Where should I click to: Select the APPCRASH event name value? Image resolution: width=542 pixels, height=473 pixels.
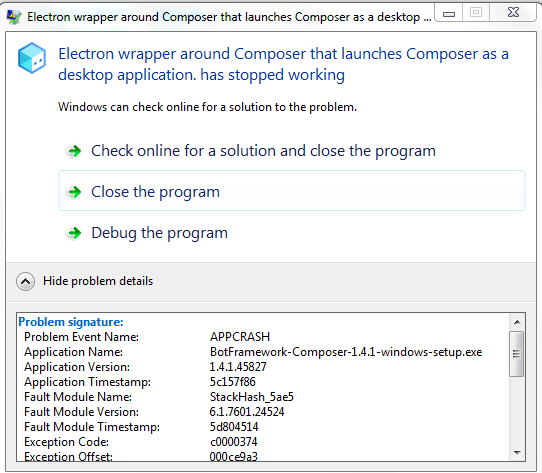pyautogui.click(x=240, y=337)
